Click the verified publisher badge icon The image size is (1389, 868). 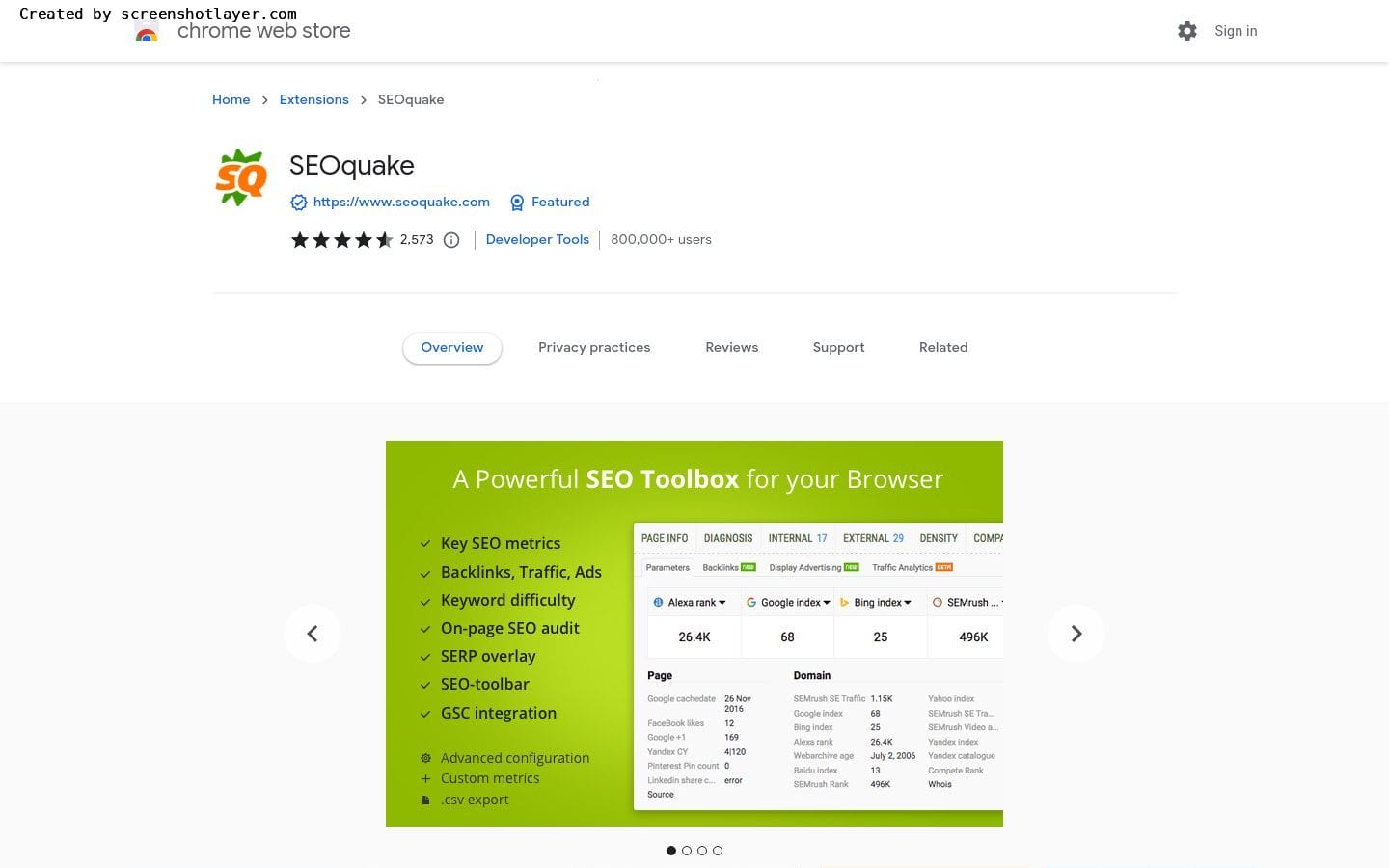[x=299, y=203]
